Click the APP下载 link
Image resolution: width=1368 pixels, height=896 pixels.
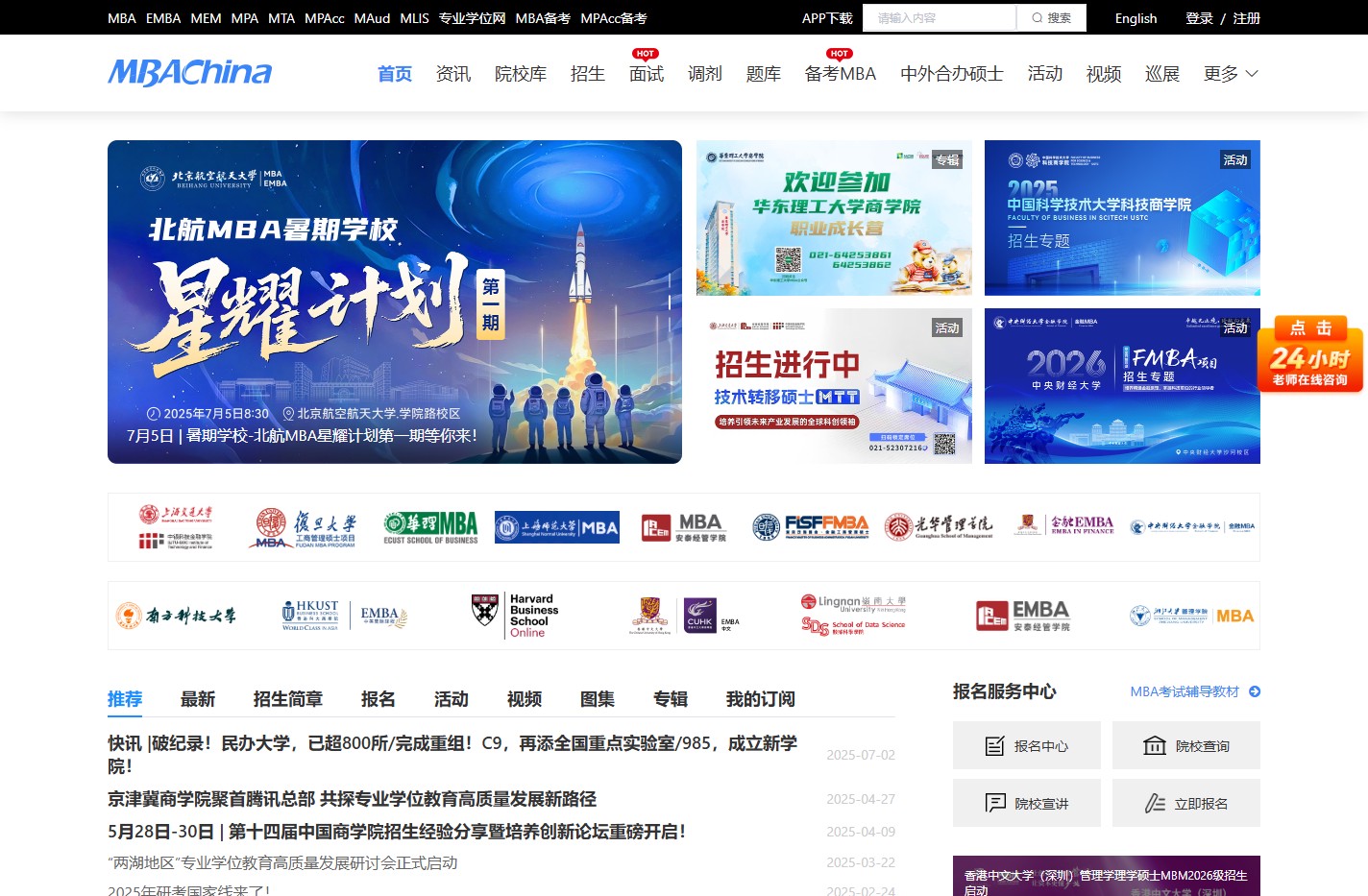(827, 18)
